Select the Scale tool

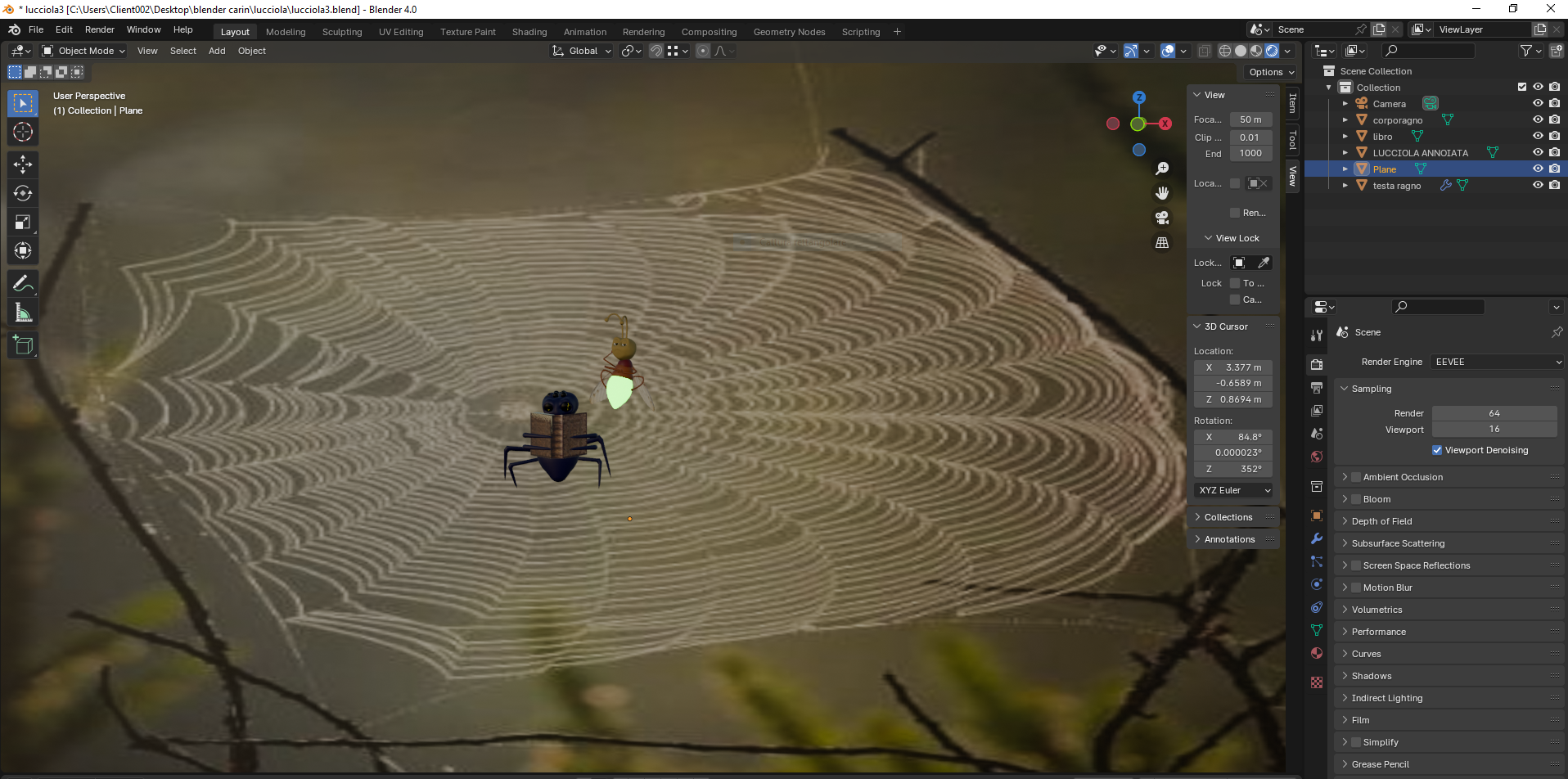tap(23, 222)
